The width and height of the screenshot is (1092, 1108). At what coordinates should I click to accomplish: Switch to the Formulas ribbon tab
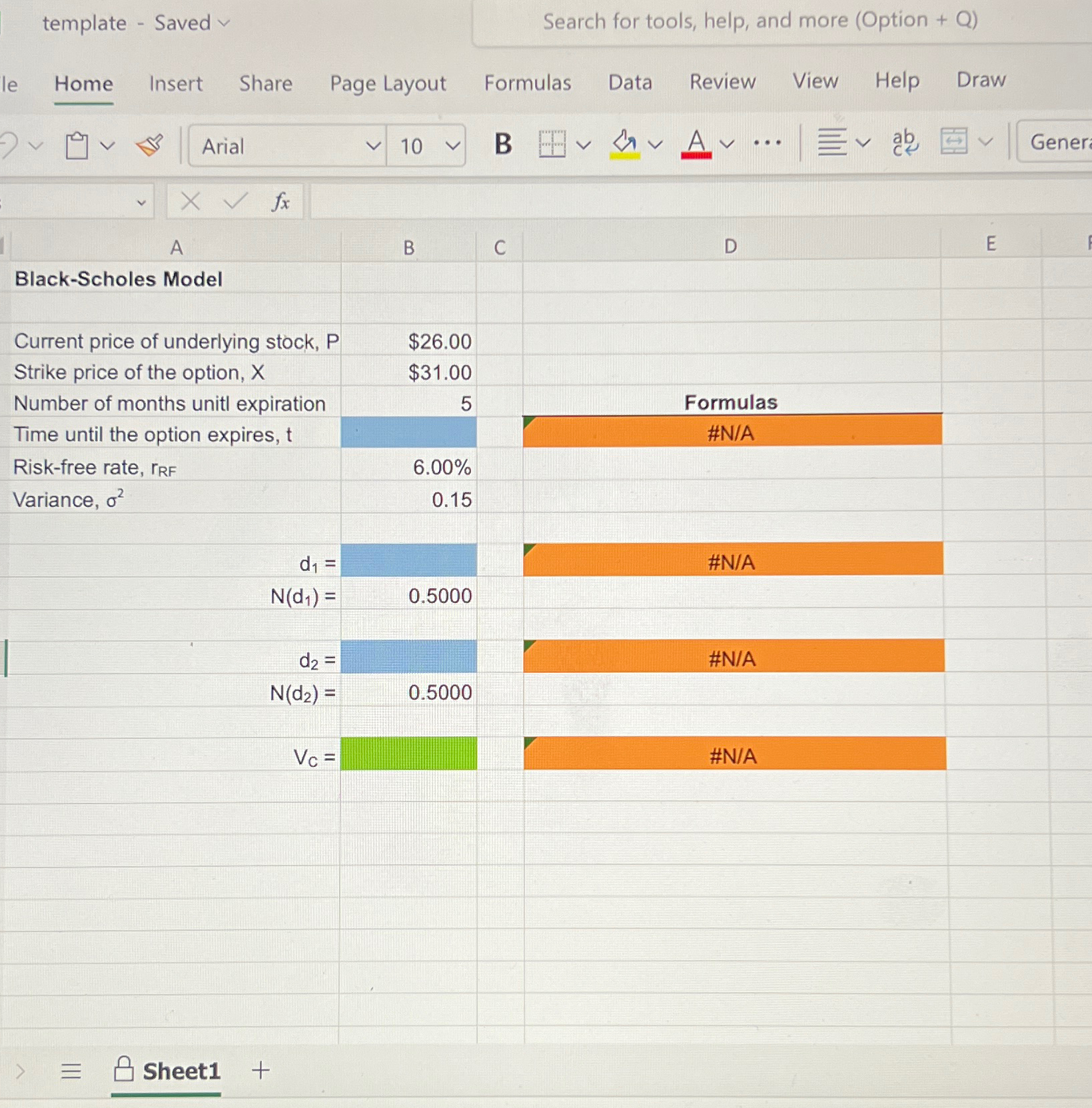528,83
